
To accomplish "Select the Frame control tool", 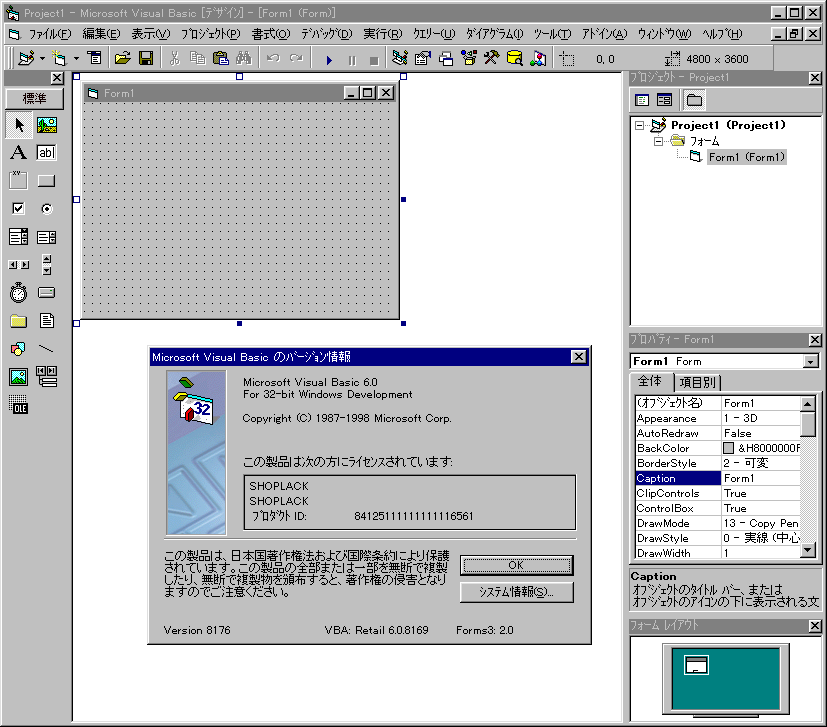I will pyautogui.click(x=18, y=181).
